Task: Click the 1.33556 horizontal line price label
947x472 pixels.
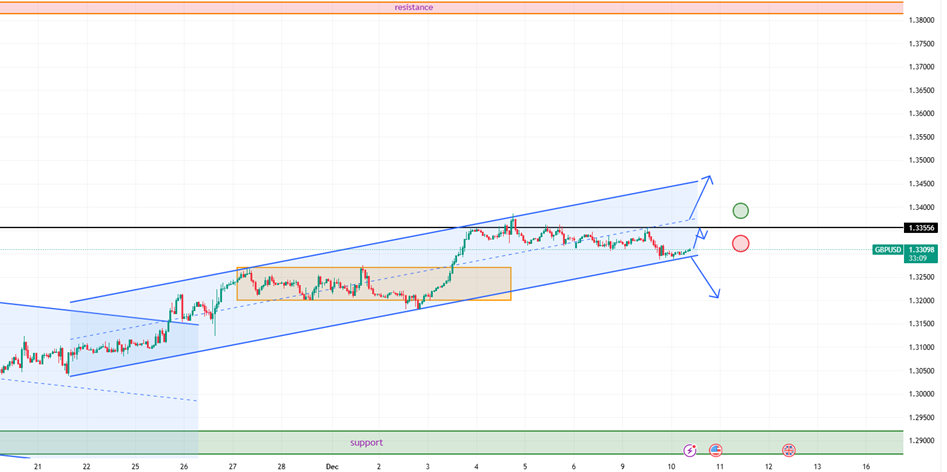Action: (921, 228)
